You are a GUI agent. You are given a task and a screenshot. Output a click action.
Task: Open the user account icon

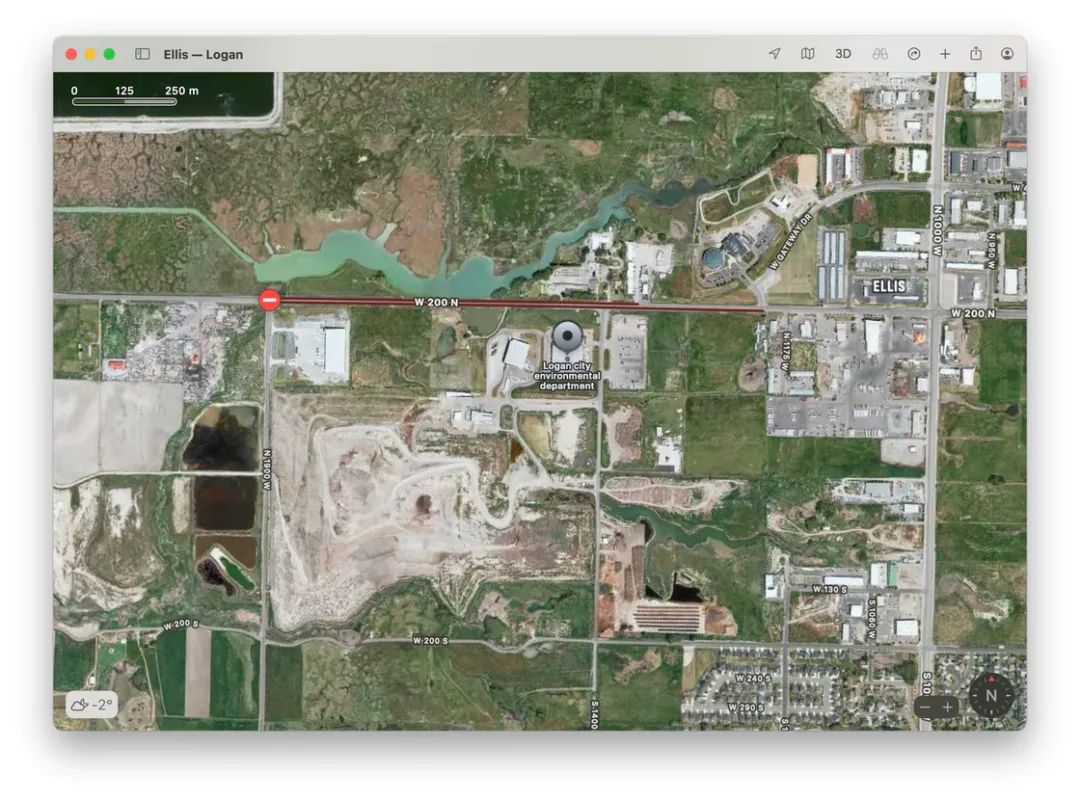[1007, 54]
